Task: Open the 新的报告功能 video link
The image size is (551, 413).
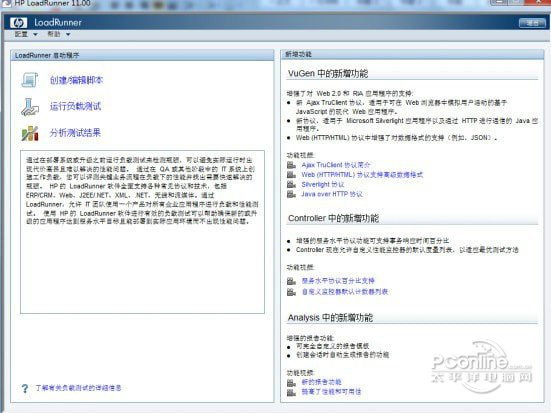Action: [x=321, y=382]
